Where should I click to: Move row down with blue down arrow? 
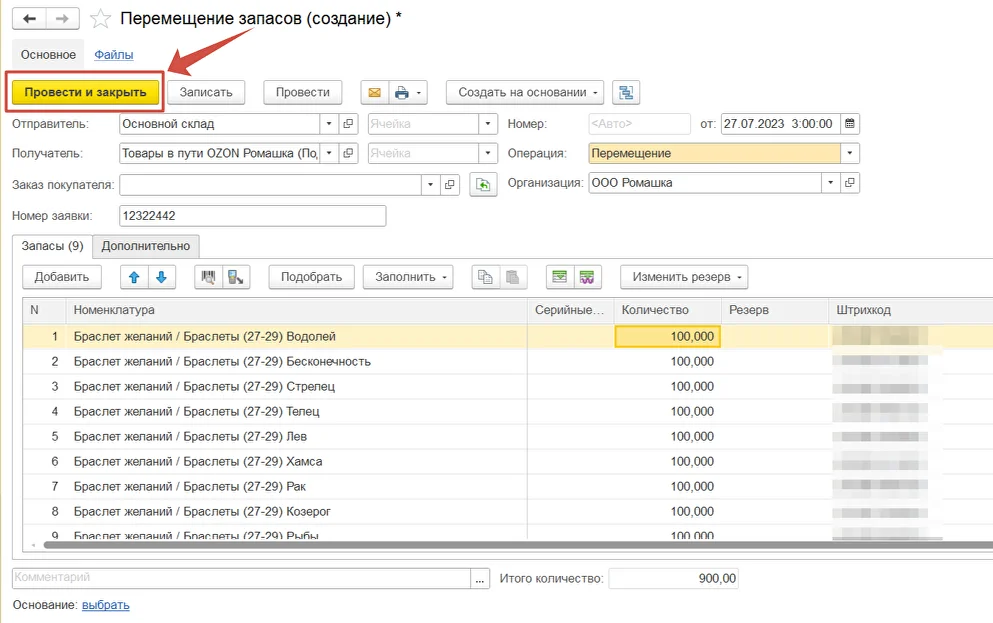pos(160,277)
